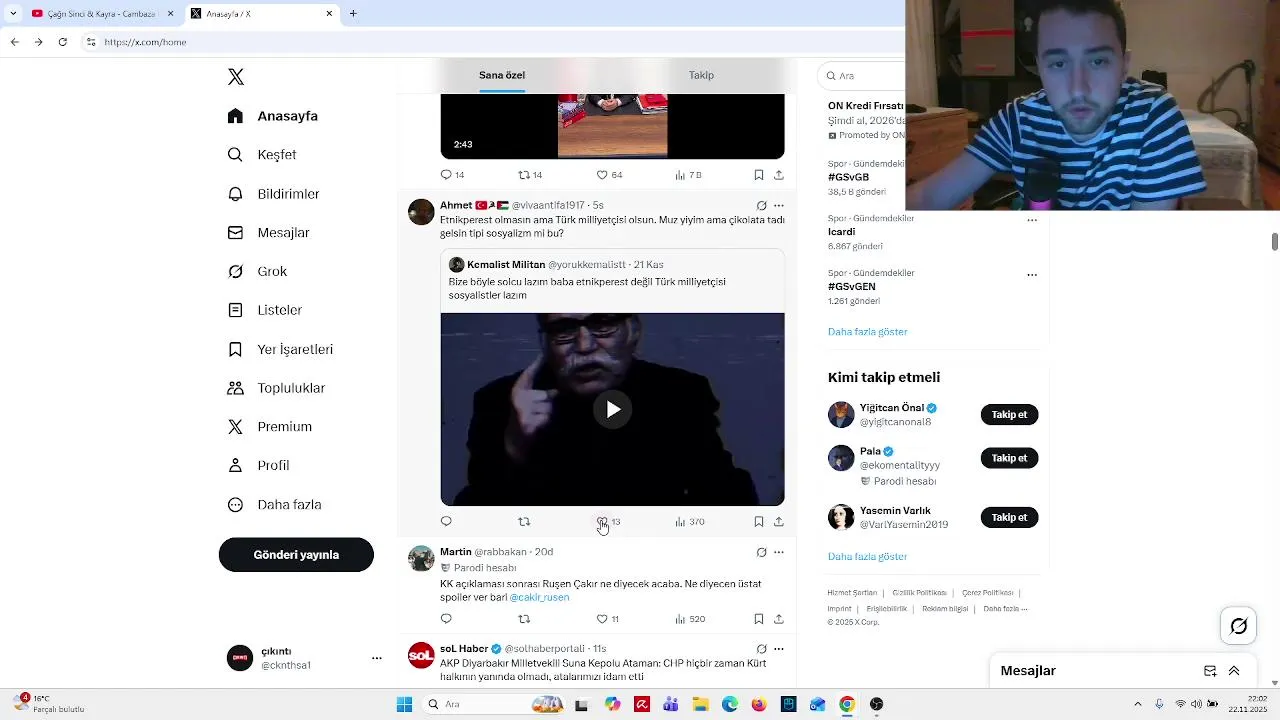
Task: Open floating Grok button at right edge
Action: pos(1239,626)
